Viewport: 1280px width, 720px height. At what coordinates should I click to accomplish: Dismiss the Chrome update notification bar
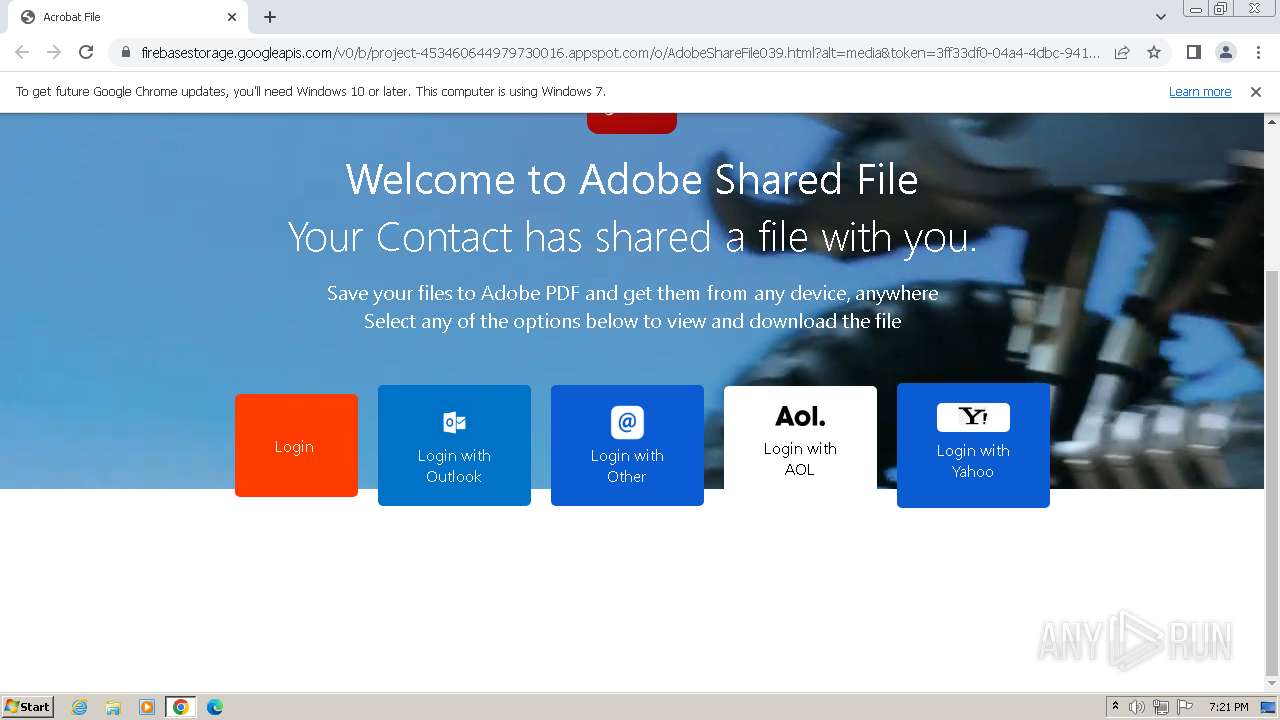pos(1256,92)
